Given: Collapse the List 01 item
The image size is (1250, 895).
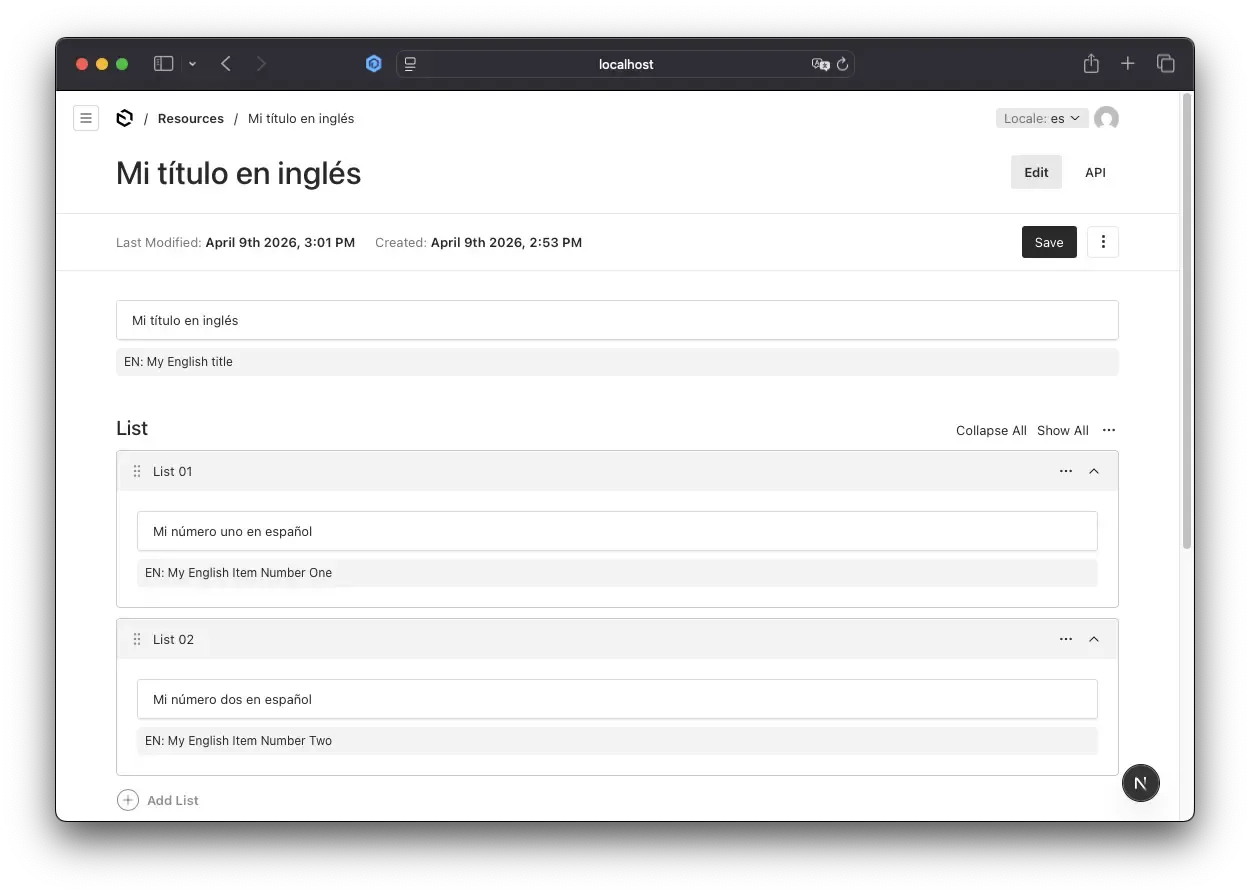Looking at the screenshot, I should pos(1094,471).
